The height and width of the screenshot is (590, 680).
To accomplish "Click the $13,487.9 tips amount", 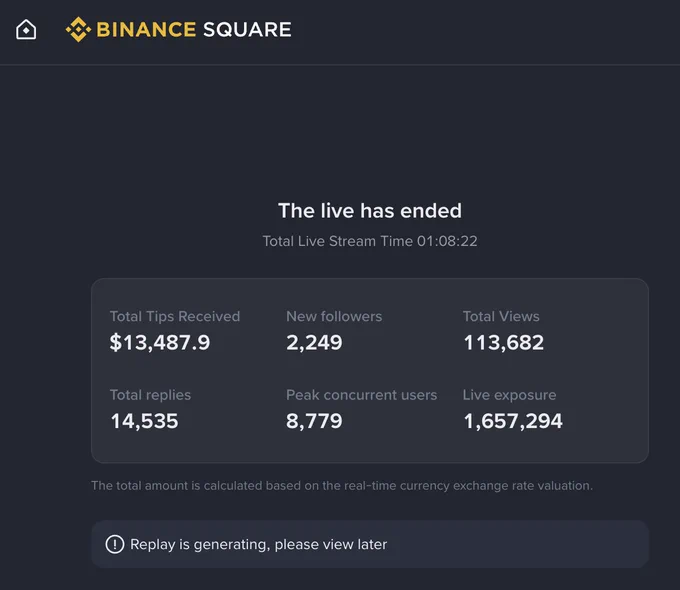I will pyautogui.click(x=160, y=342).
